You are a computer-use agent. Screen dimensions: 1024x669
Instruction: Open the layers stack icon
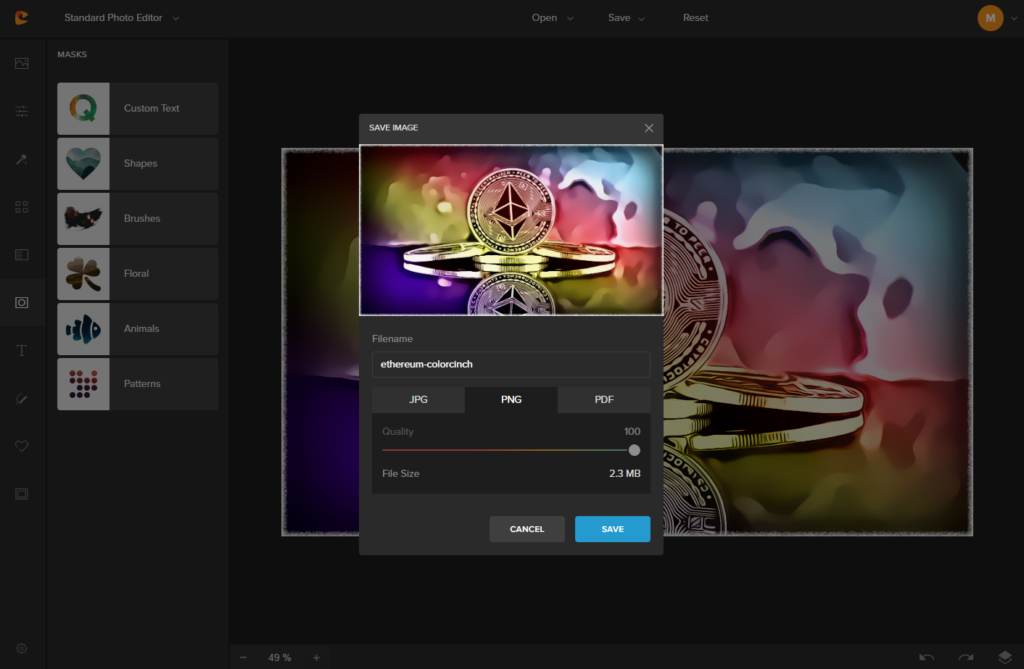(1005, 657)
